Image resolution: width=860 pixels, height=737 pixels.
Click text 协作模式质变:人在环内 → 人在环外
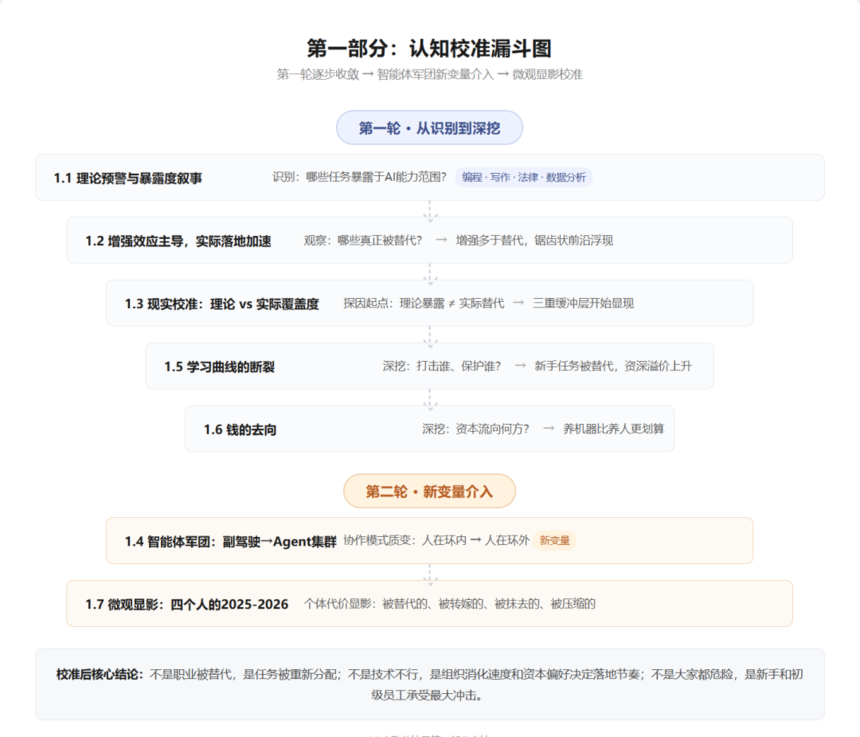coord(437,540)
